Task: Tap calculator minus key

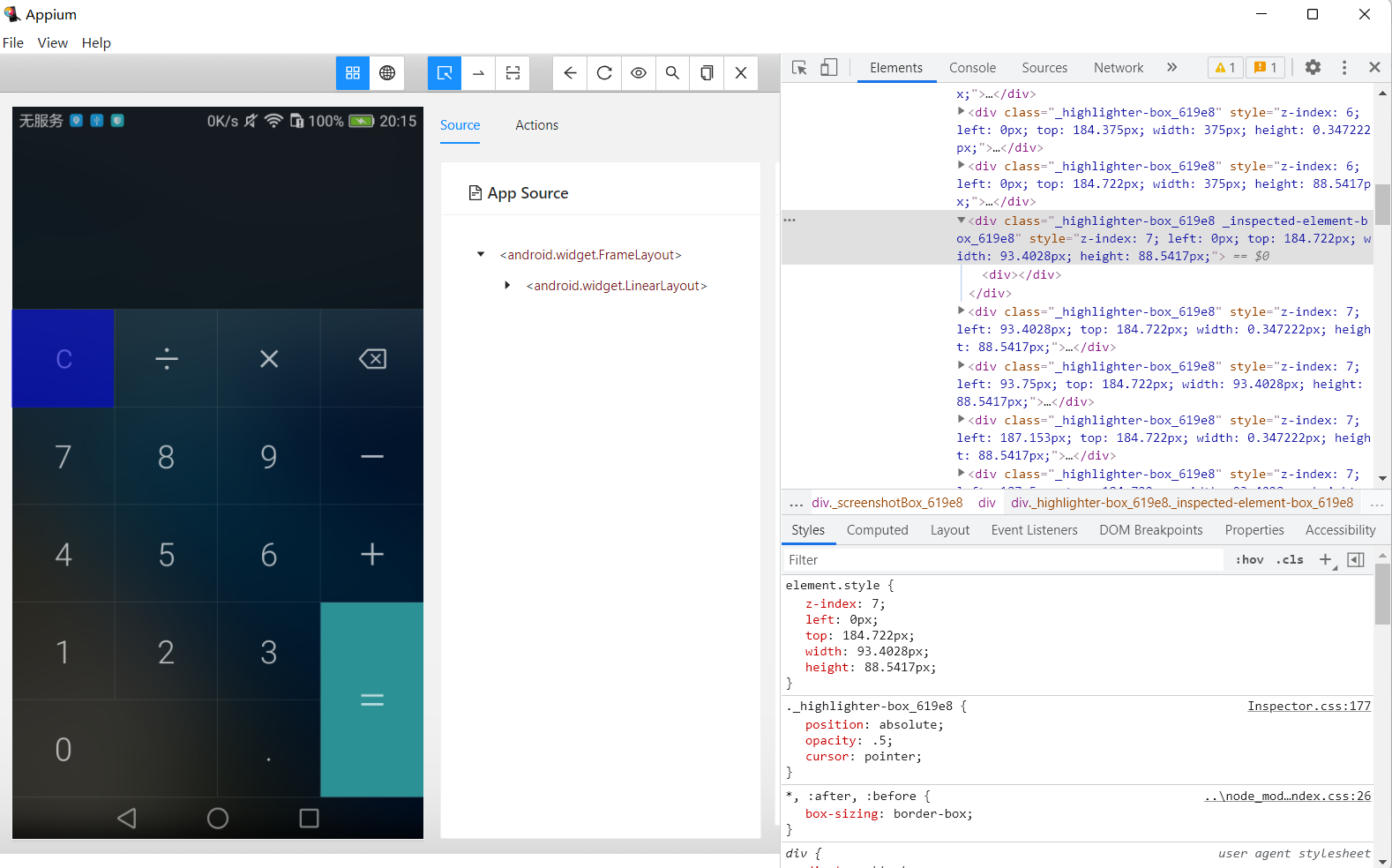Action: [372, 457]
